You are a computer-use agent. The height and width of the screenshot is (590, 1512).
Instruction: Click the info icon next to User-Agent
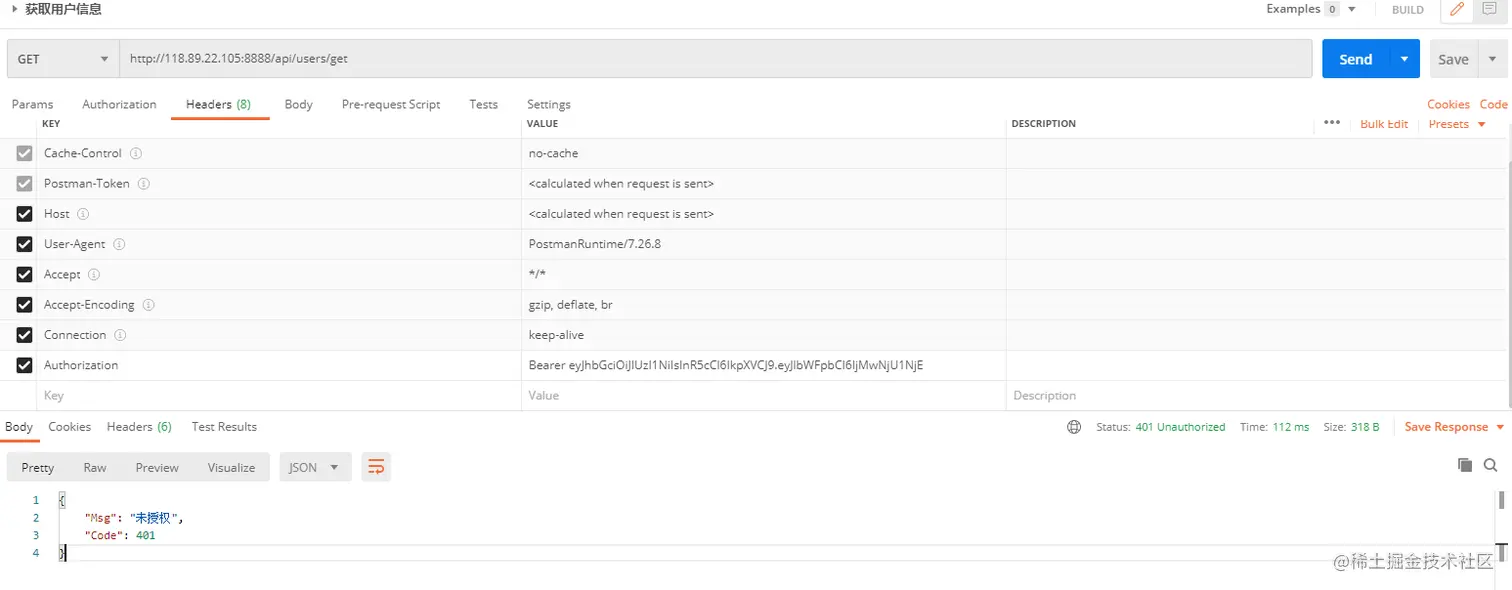119,244
